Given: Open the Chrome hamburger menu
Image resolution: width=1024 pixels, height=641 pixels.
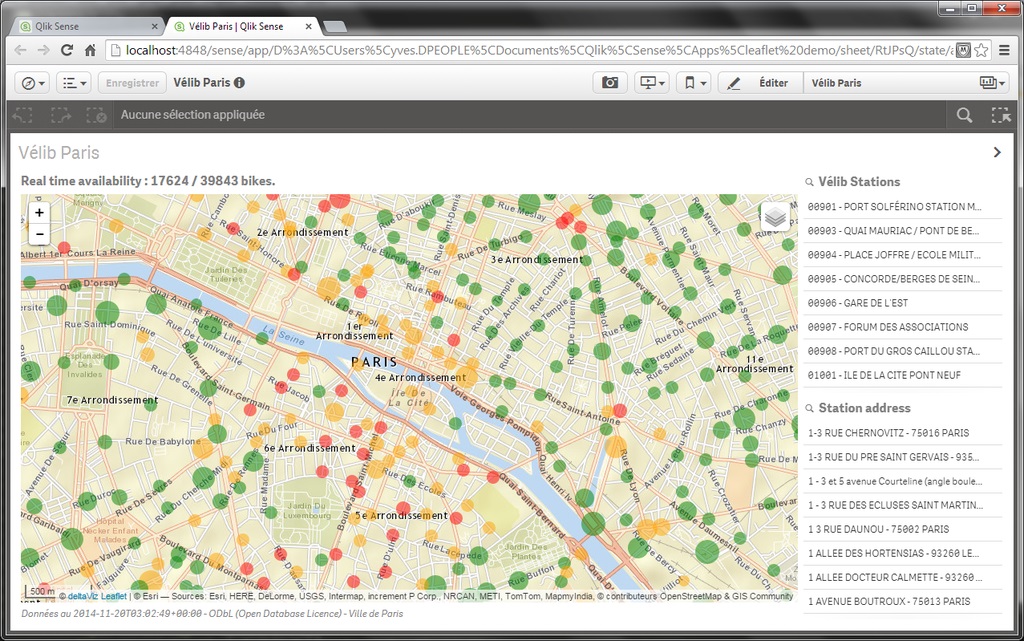Looking at the screenshot, I should click(1004, 50).
